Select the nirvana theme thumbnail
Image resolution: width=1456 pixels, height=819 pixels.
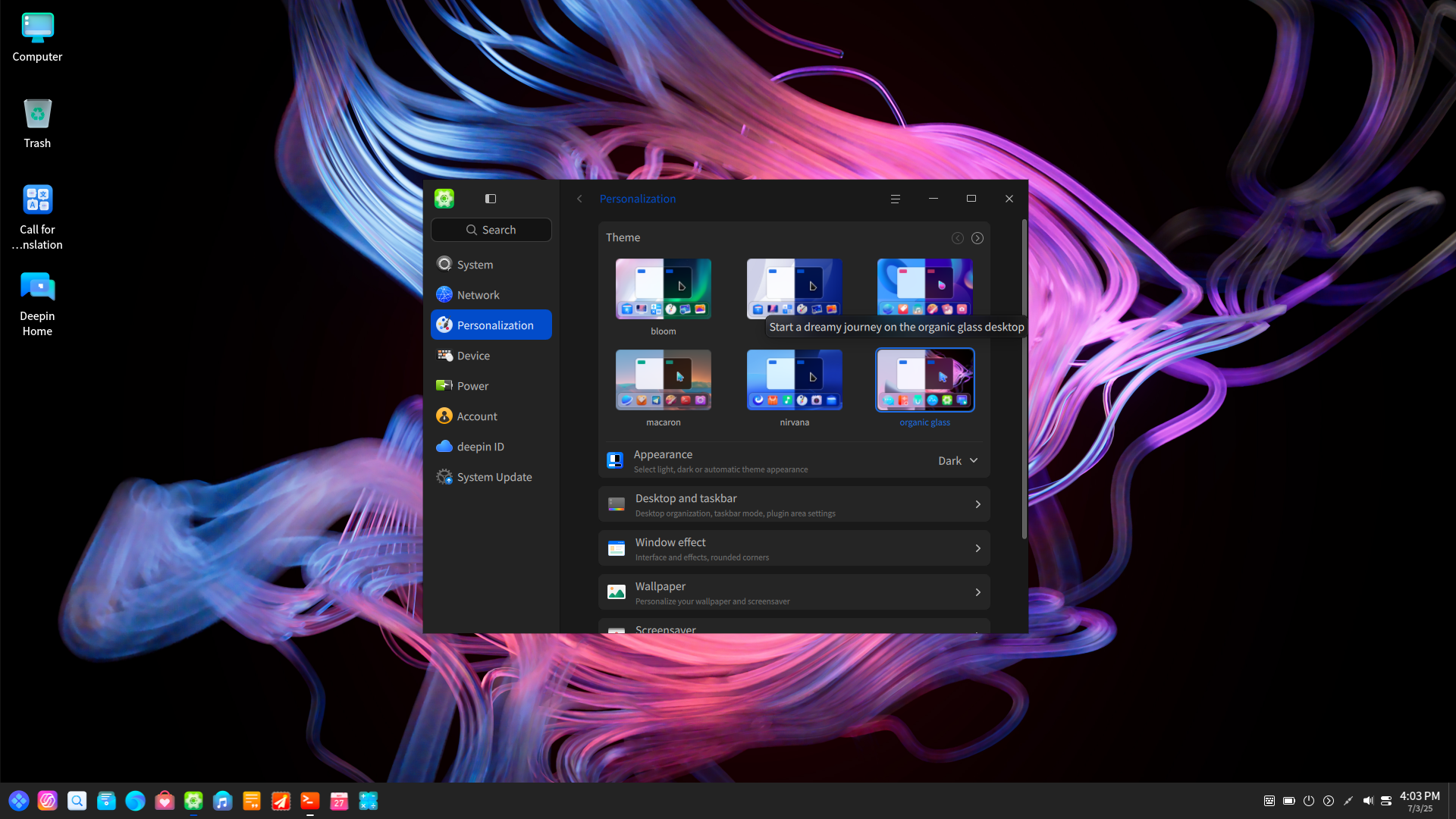(x=795, y=380)
